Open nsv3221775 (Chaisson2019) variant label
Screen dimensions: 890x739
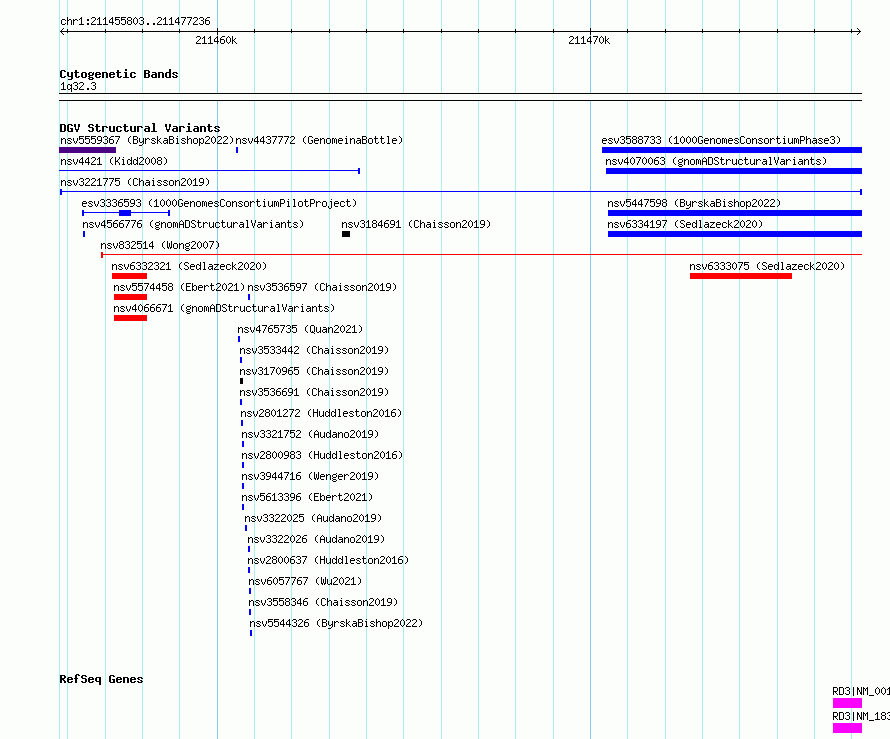point(135,182)
